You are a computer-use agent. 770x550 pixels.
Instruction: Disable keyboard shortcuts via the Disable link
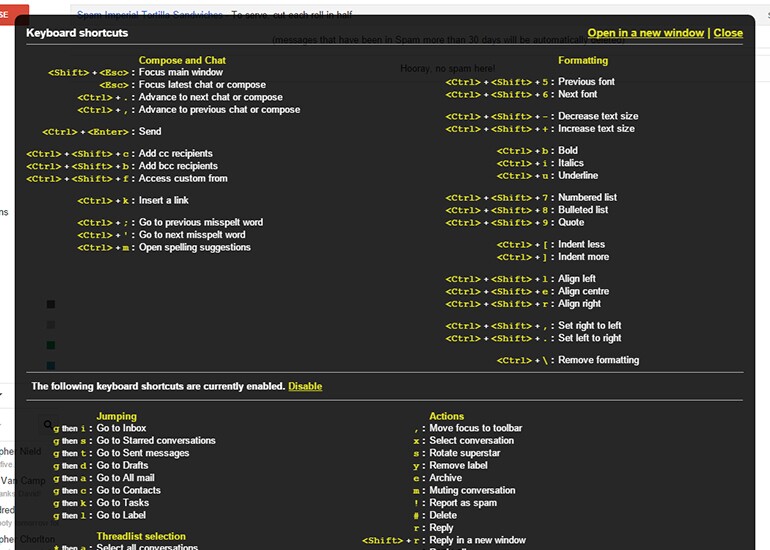pyautogui.click(x=305, y=386)
